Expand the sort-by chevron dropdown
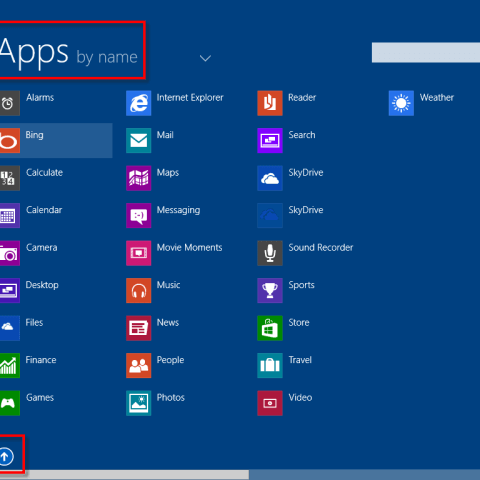Screen dimensions: 480x480 click(205, 58)
